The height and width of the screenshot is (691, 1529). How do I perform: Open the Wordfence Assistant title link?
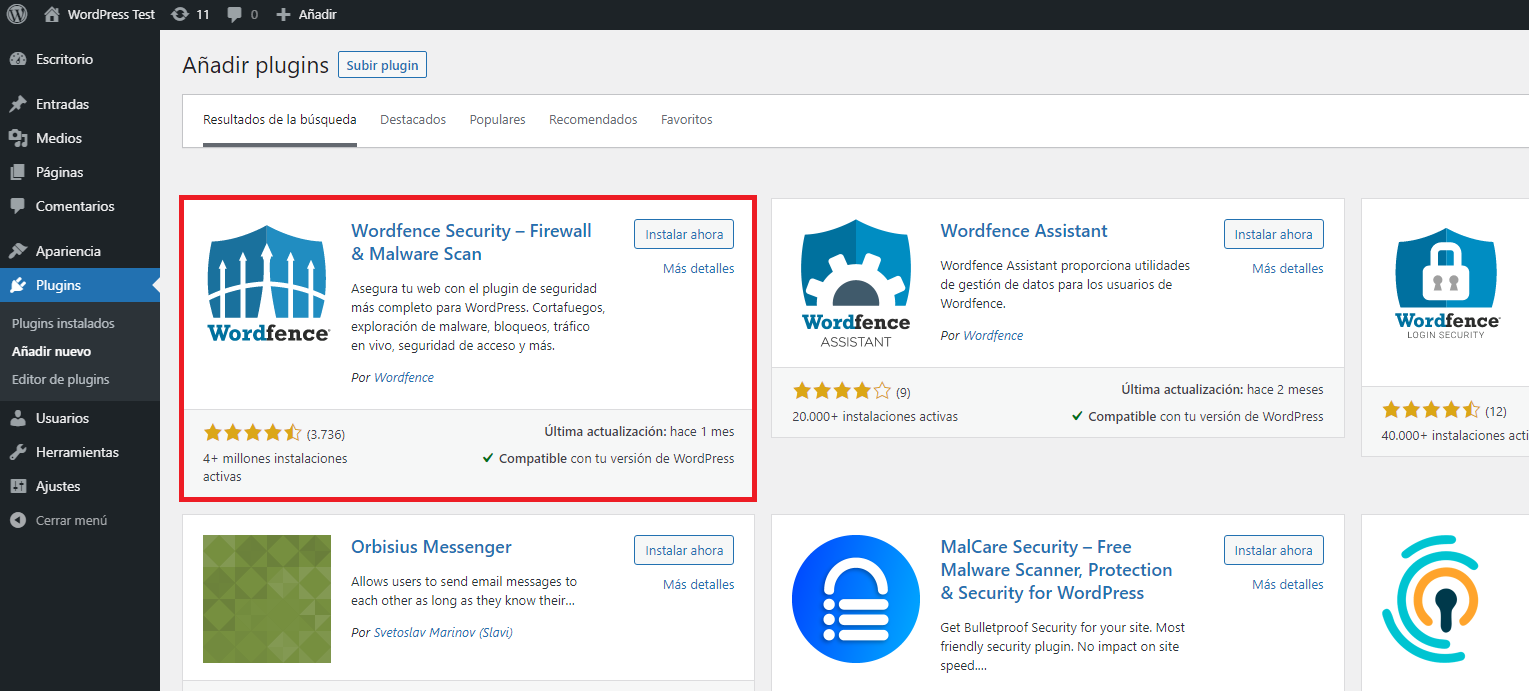pos(1024,231)
